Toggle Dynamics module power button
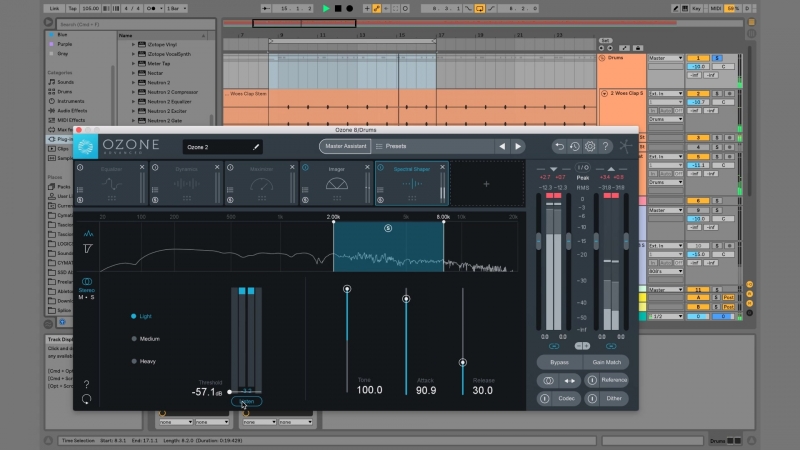Viewport: 800px width, 450px height. coord(155,167)
